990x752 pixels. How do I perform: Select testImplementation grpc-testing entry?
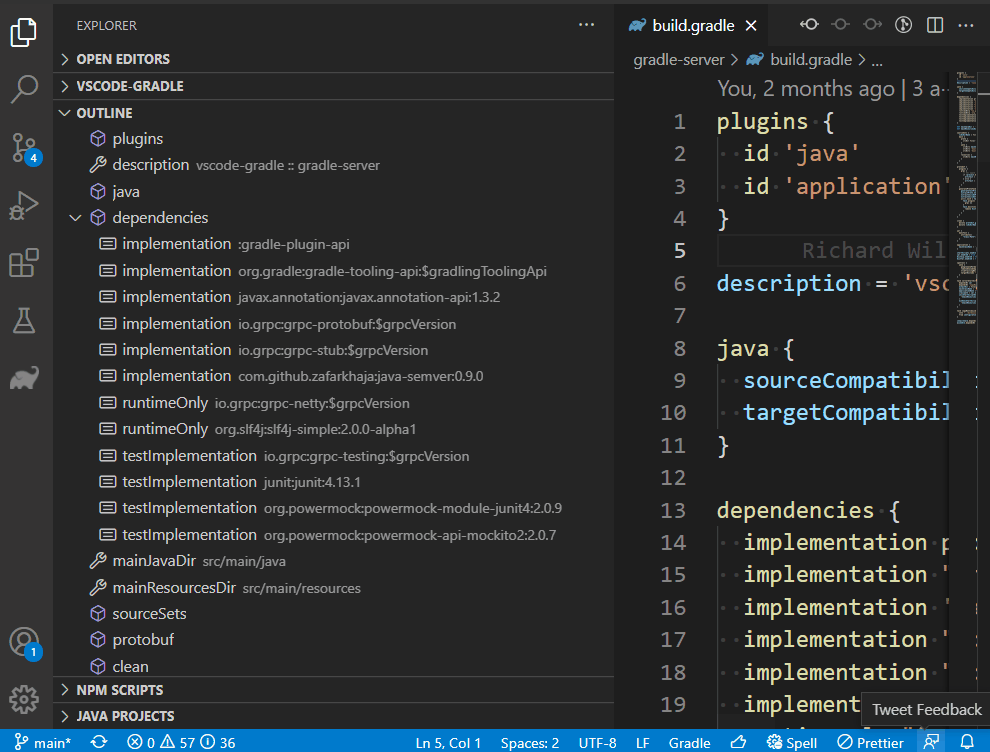pos(333,456)
